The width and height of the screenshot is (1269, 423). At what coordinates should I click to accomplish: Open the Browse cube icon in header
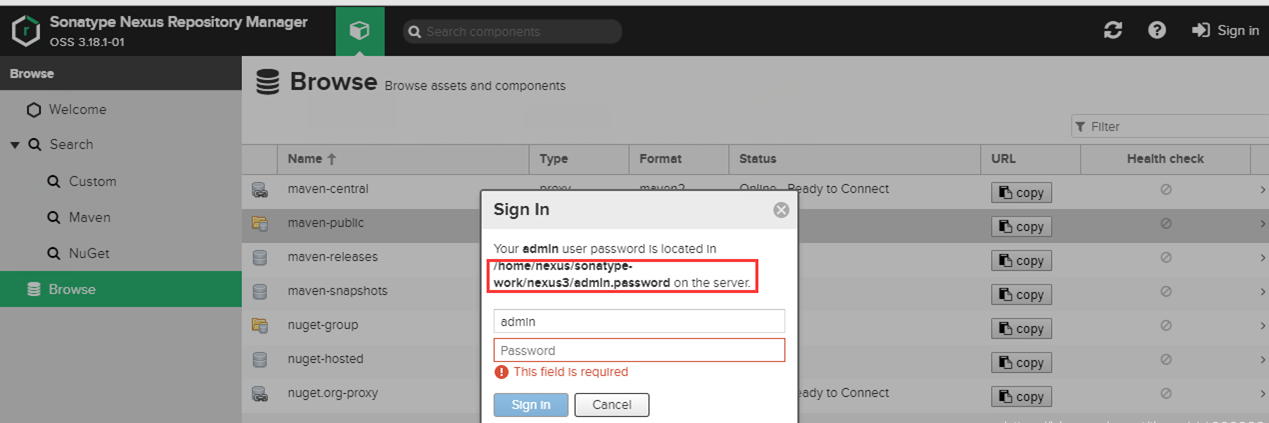360,31
